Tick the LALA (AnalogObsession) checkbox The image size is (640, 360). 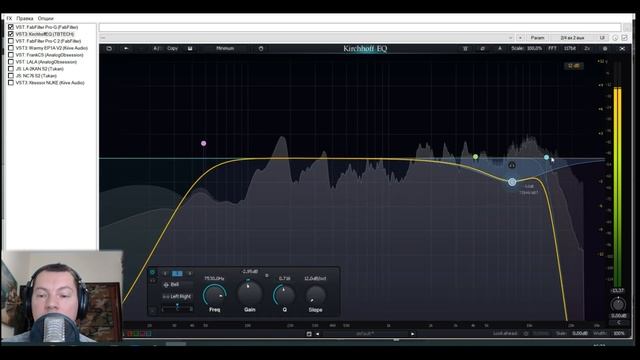pos(11,62)
